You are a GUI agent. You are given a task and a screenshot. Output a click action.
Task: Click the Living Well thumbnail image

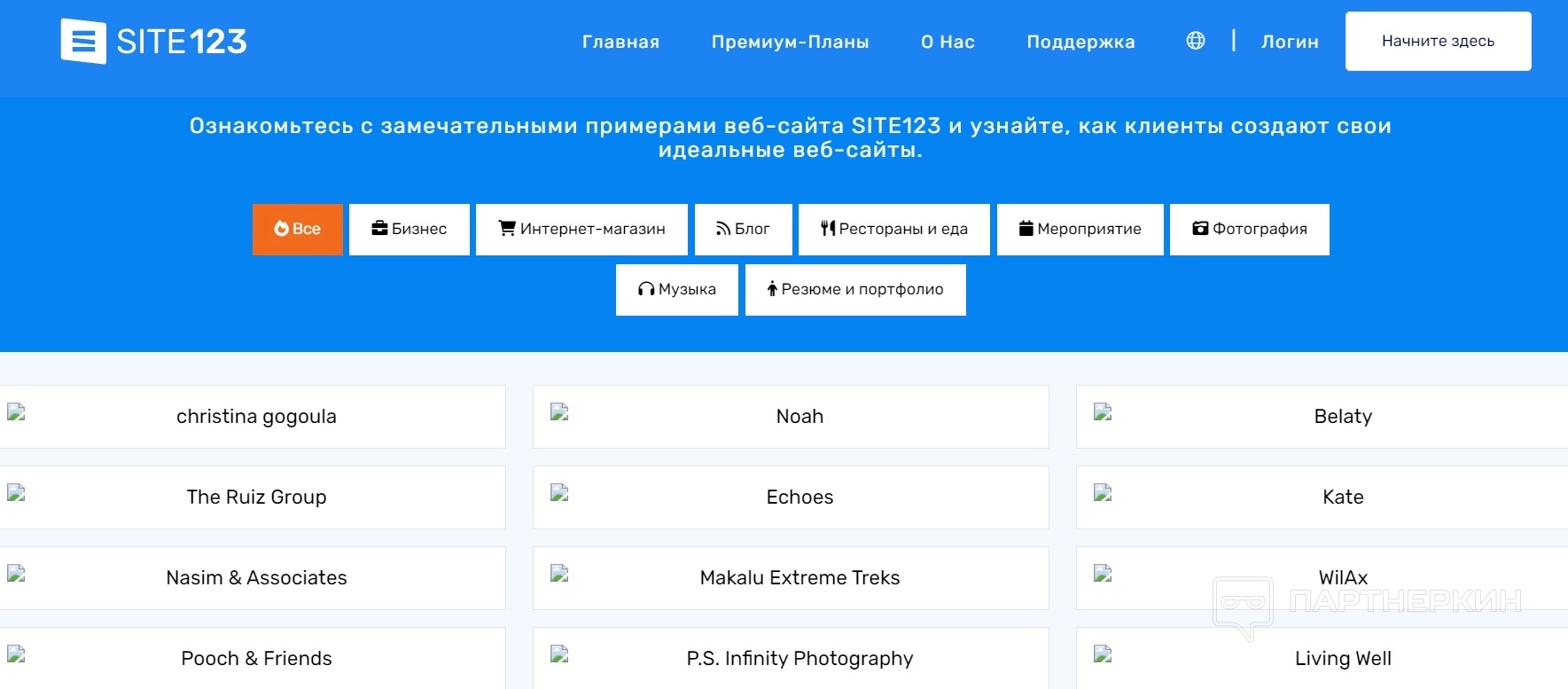point(1103,654)
